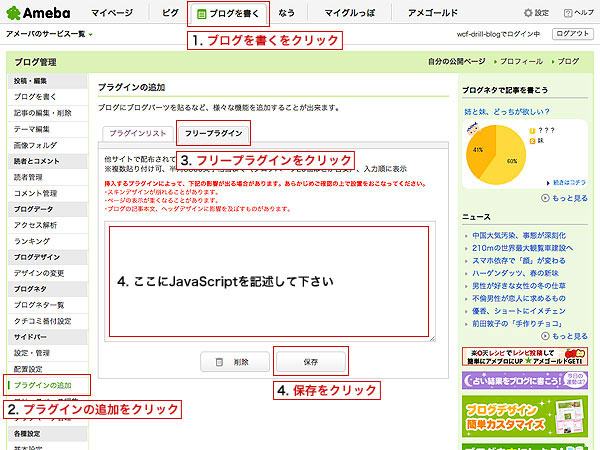
Task: Switch to フリープラグイン tab
Action: click(214, 134)
